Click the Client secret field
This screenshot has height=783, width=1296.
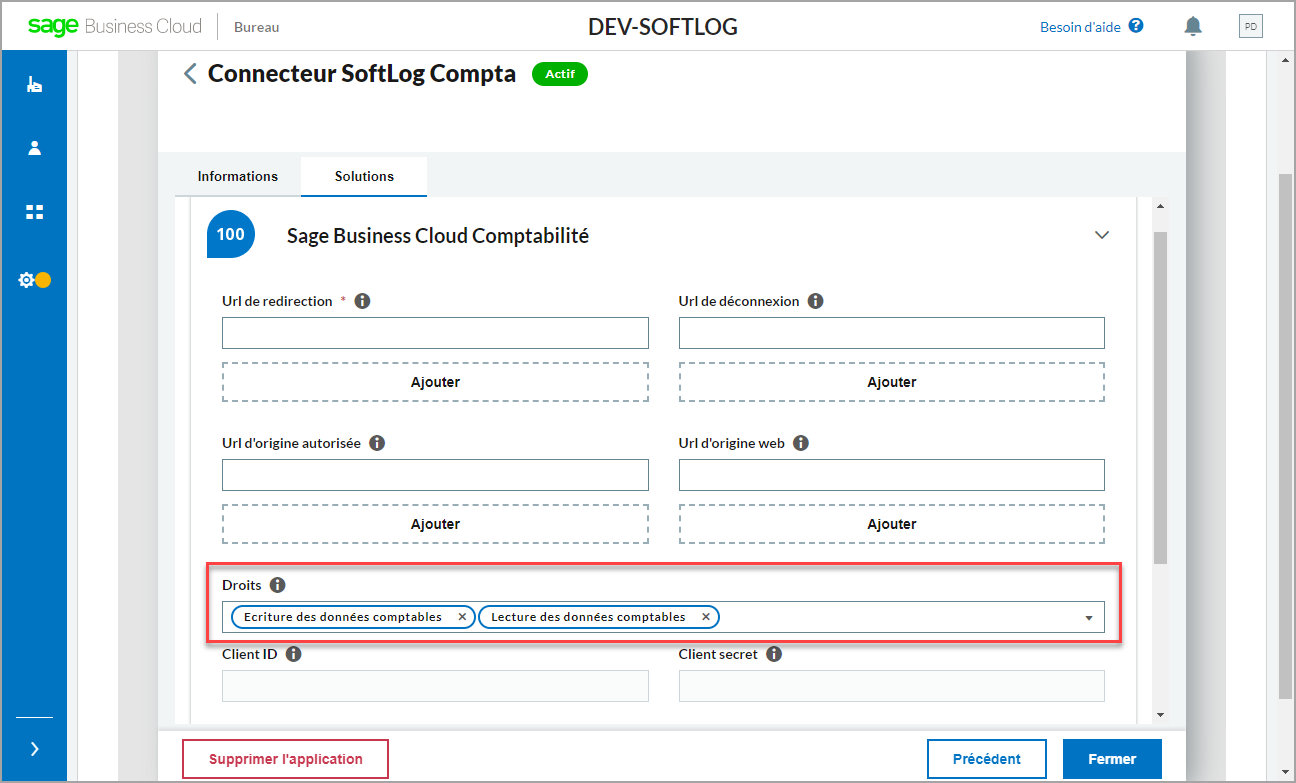892,686
